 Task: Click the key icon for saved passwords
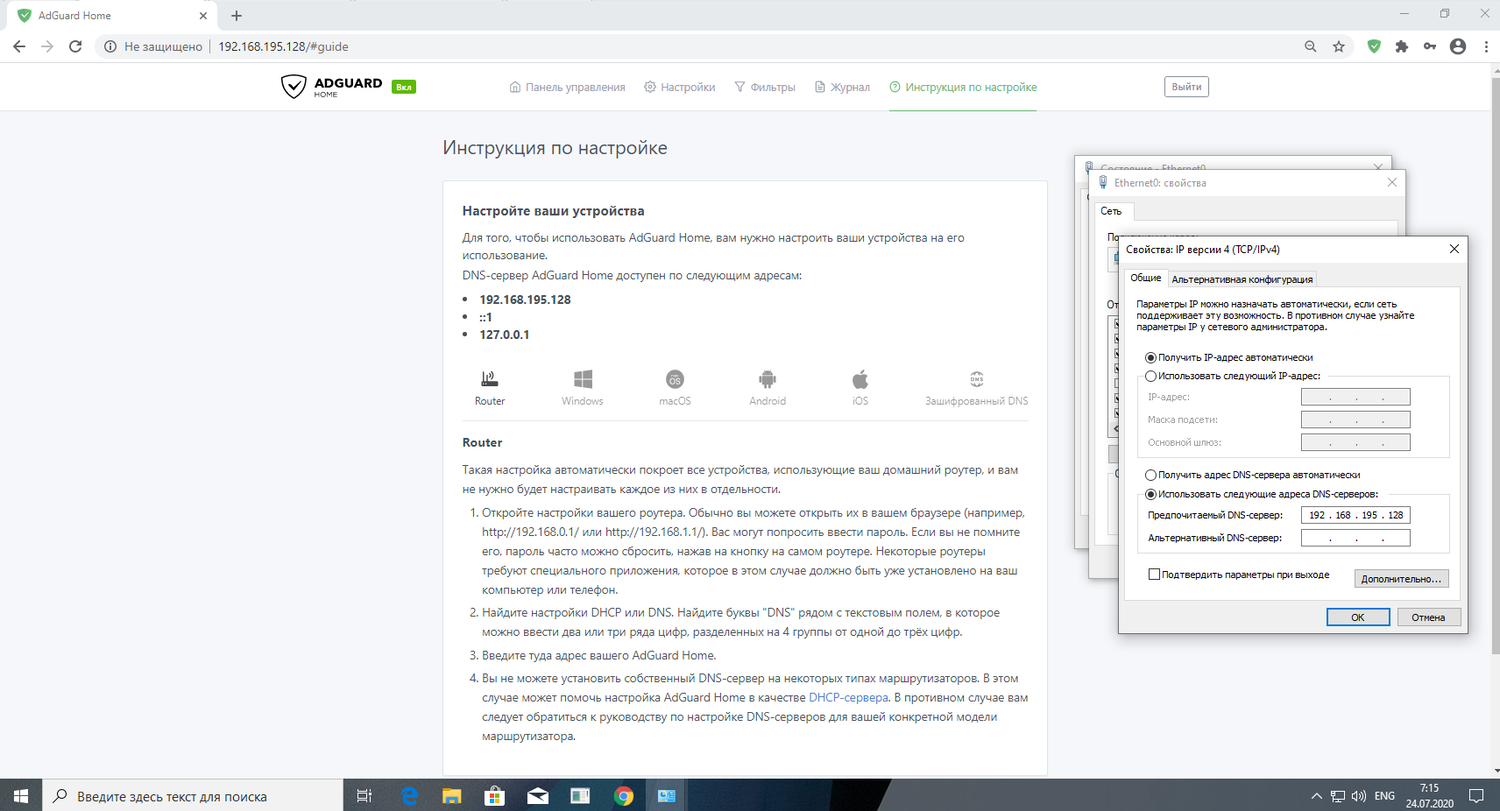1430,46
